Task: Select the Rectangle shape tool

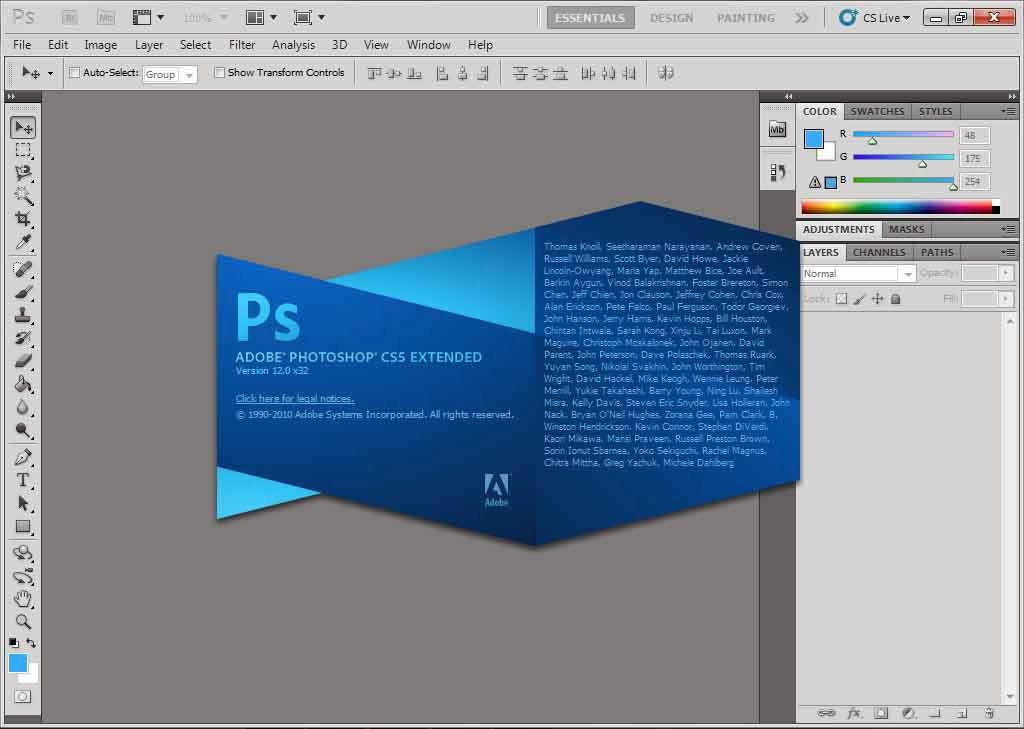Action: click(23, 526)
